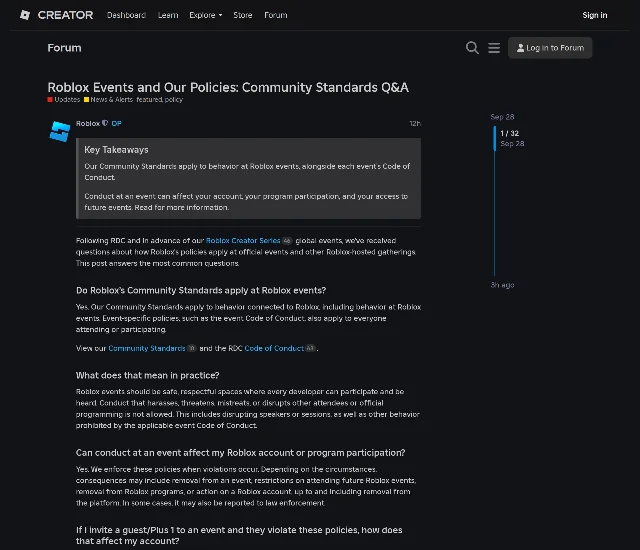Open the Learn nav item
640x550 pixels.
click(168, 15)
